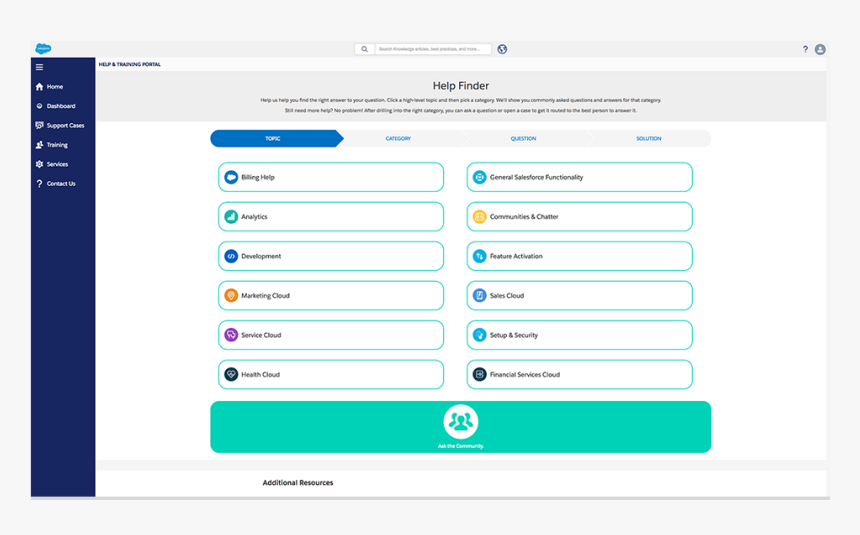Click the Contact Us question mark icon
The width and height of the screenshot is (860, 535).
click(x=39, y=184)
